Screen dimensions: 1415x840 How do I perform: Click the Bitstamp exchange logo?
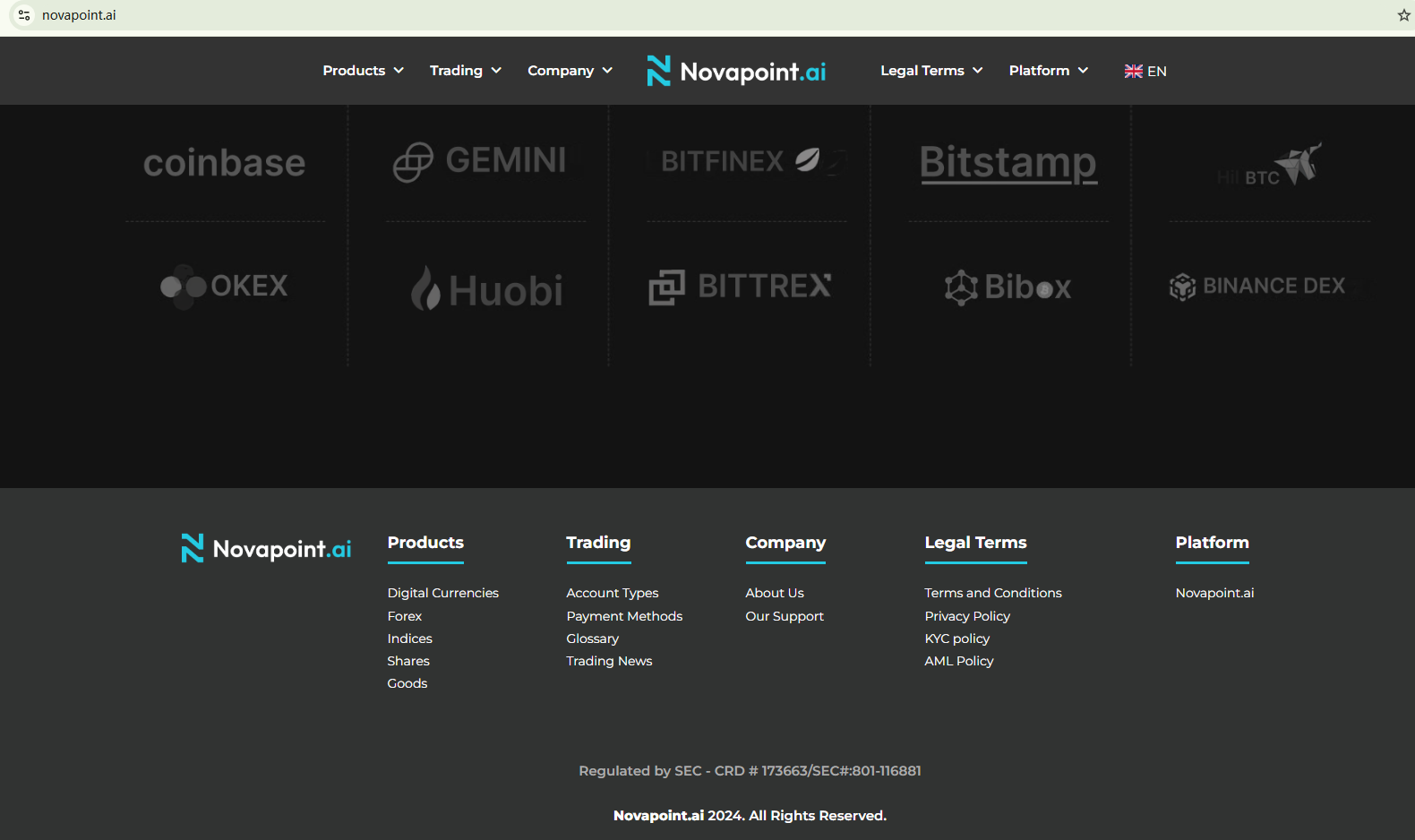click(x=1008, y=164)
